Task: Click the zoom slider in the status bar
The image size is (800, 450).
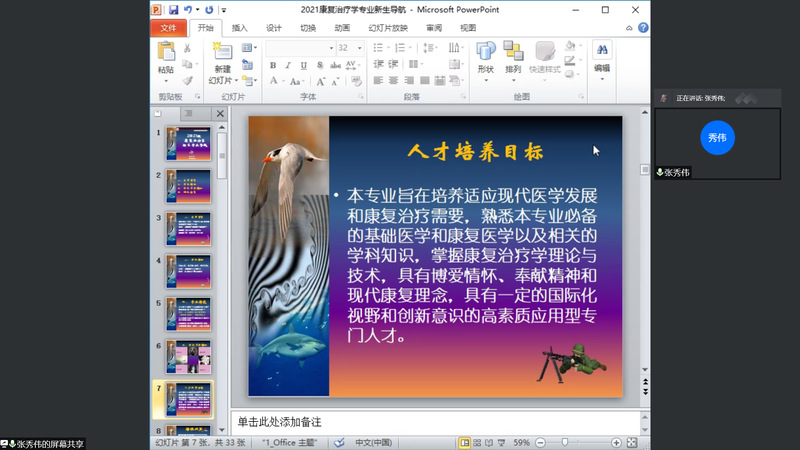Action: tap(566, 442)
